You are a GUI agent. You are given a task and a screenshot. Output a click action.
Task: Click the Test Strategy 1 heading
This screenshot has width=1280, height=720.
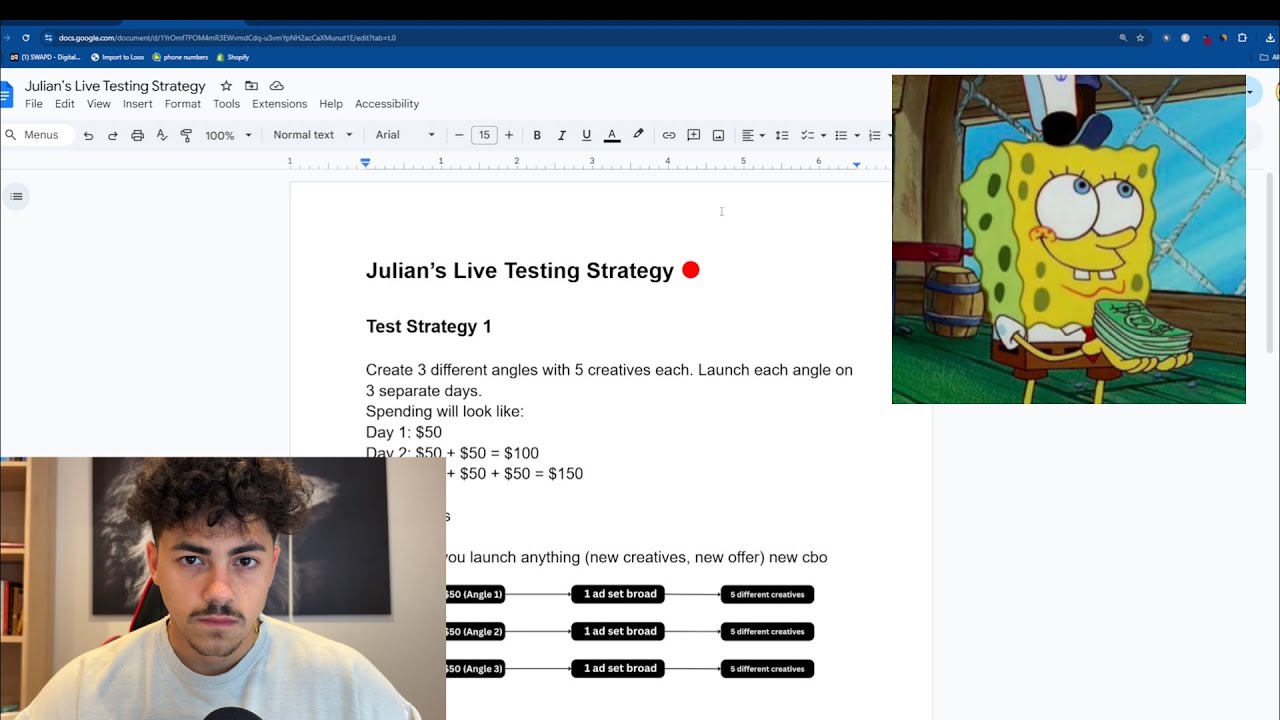(429, 326)
